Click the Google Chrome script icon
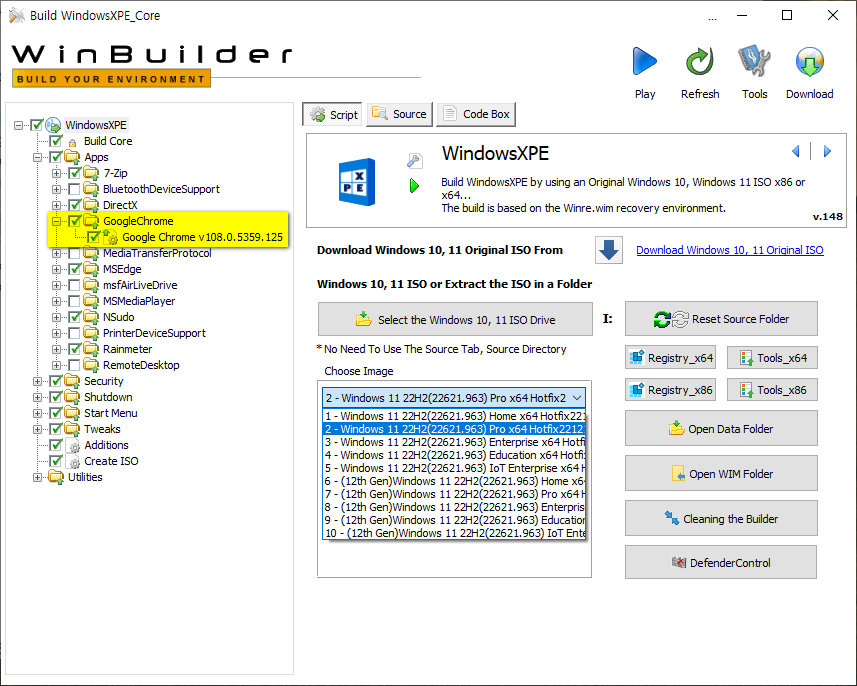857x686 pixels. tap(111, 237)
